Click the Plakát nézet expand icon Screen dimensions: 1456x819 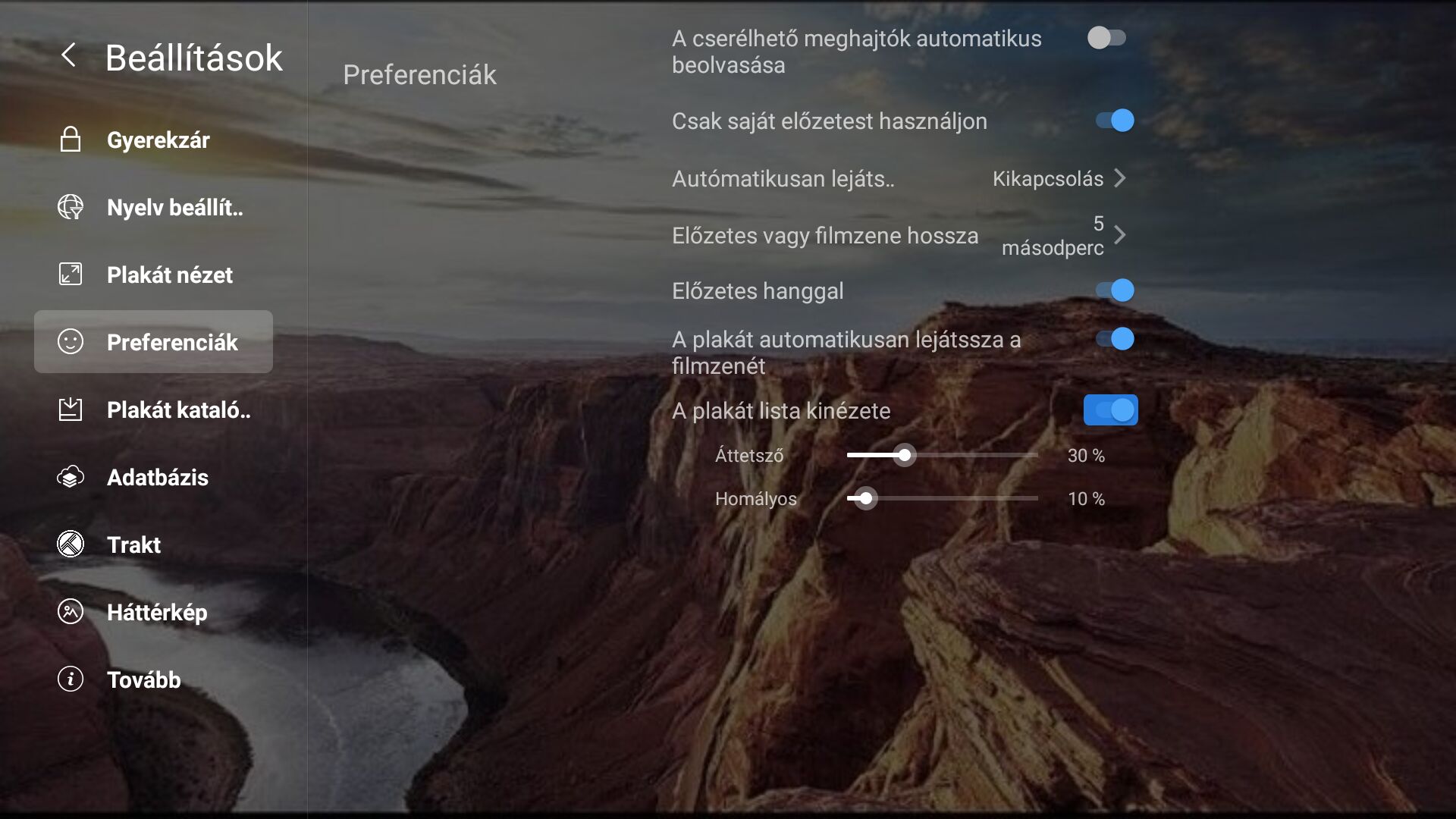click(x=71, y=274)
